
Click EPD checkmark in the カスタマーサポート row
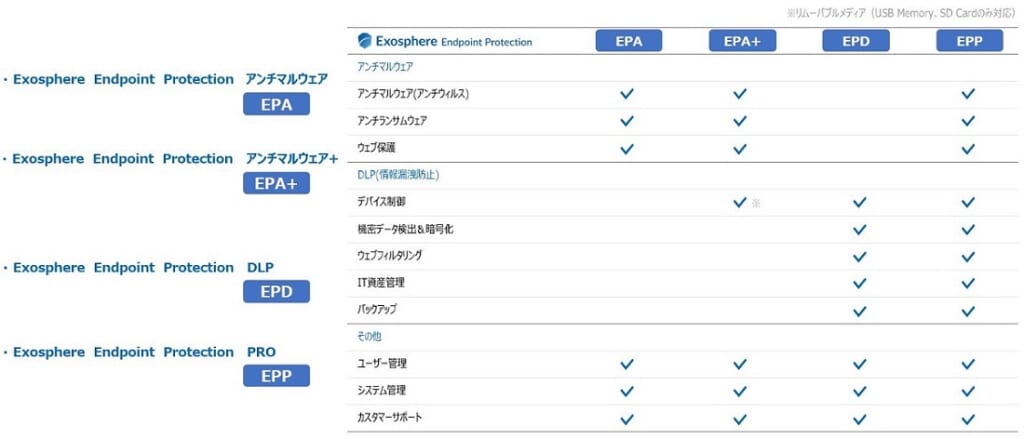[x=860, y=419]
